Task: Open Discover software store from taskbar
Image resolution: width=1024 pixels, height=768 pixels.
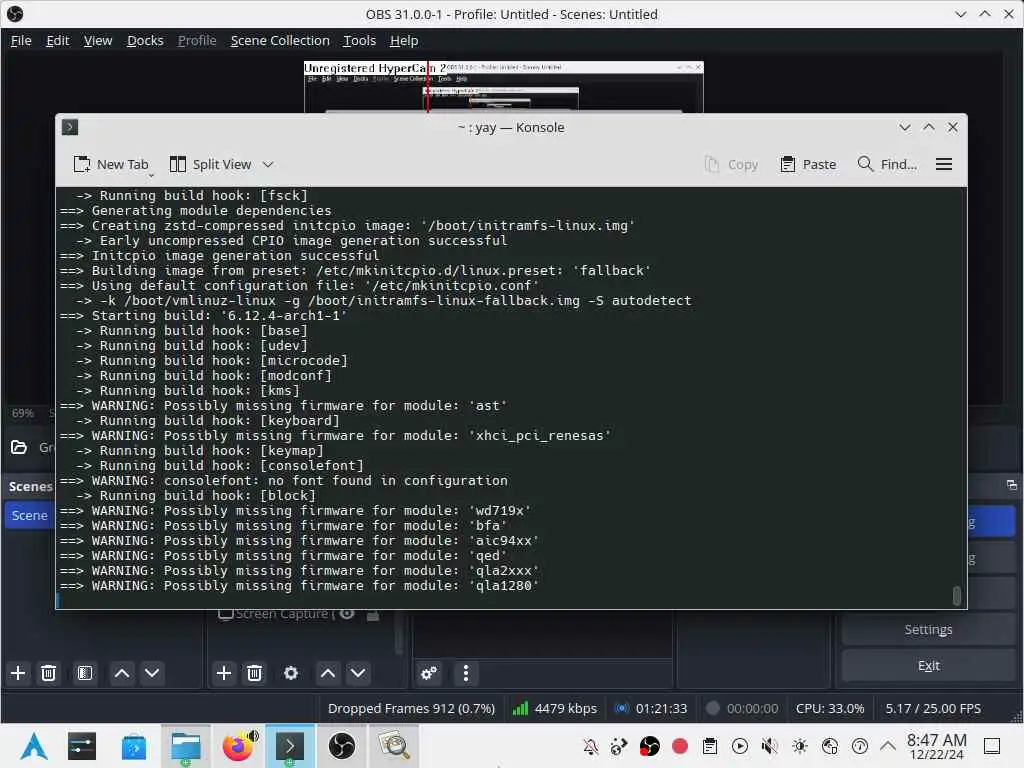Action: (x=134, y=746)
